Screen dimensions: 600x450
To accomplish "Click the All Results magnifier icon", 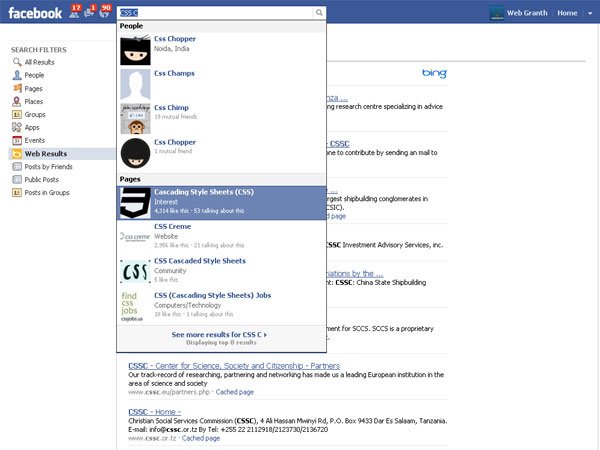I will (17, 62).
